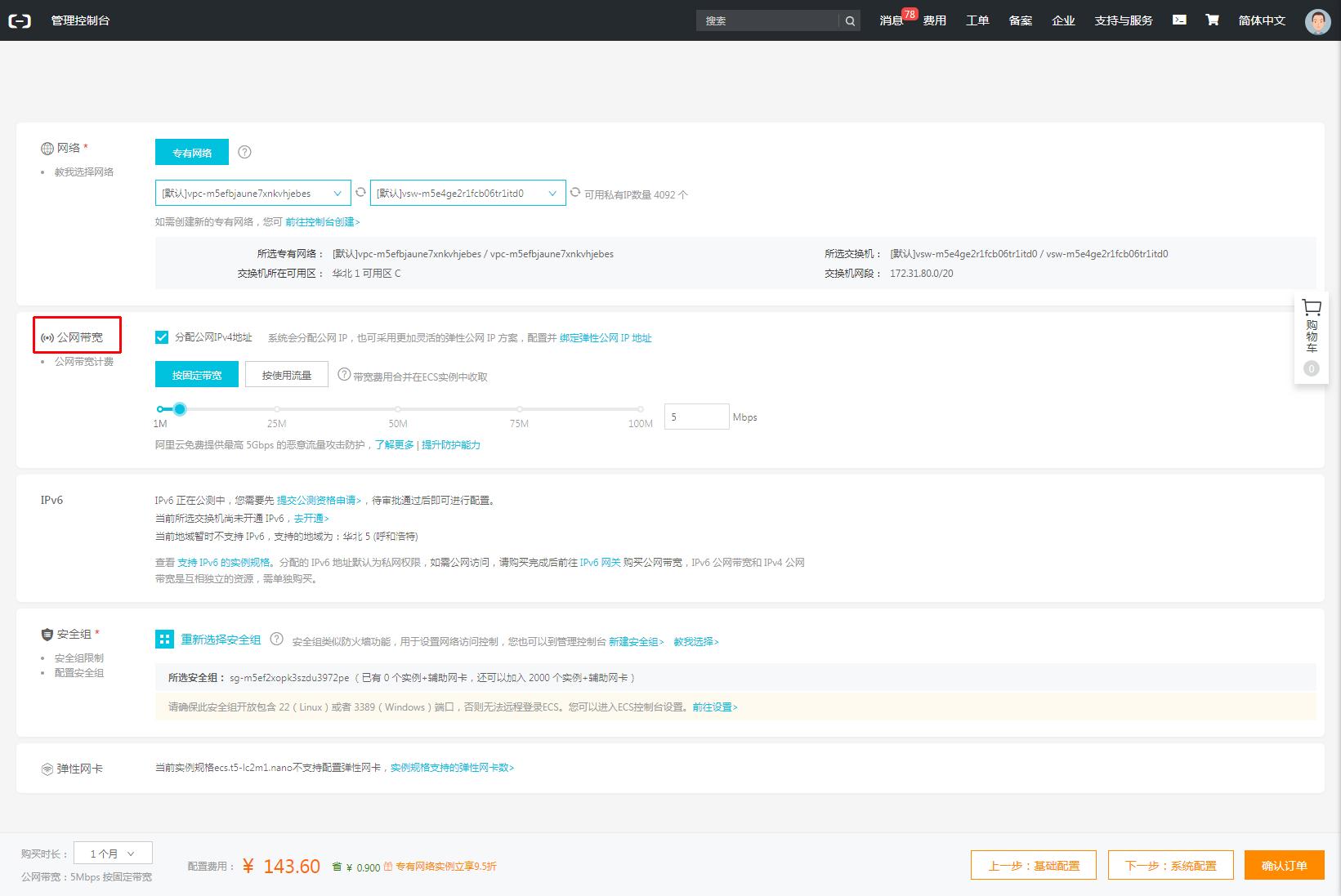Toggle the 分配公网IPv4地址 checkbox
1341x896 pixels.
point(162,337)
